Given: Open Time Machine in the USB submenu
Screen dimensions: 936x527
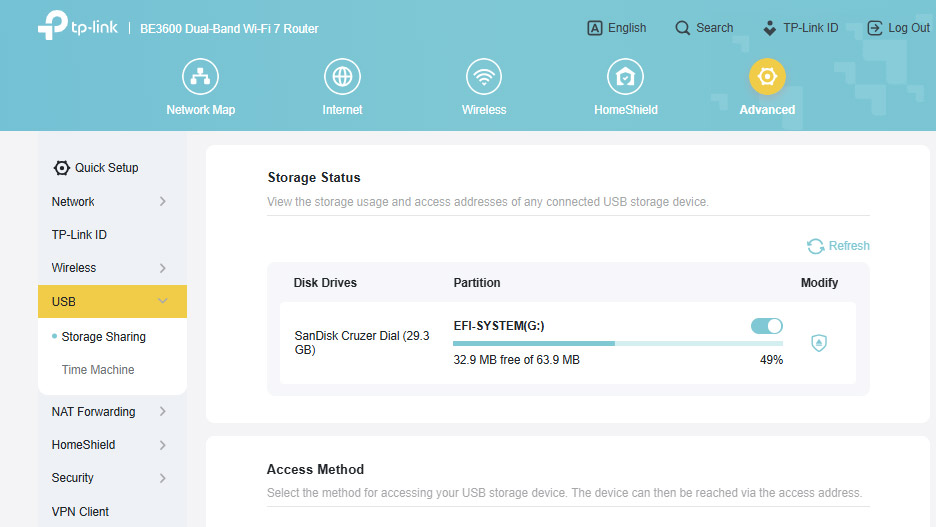Looking at the screenshot, I should [98, 370].
